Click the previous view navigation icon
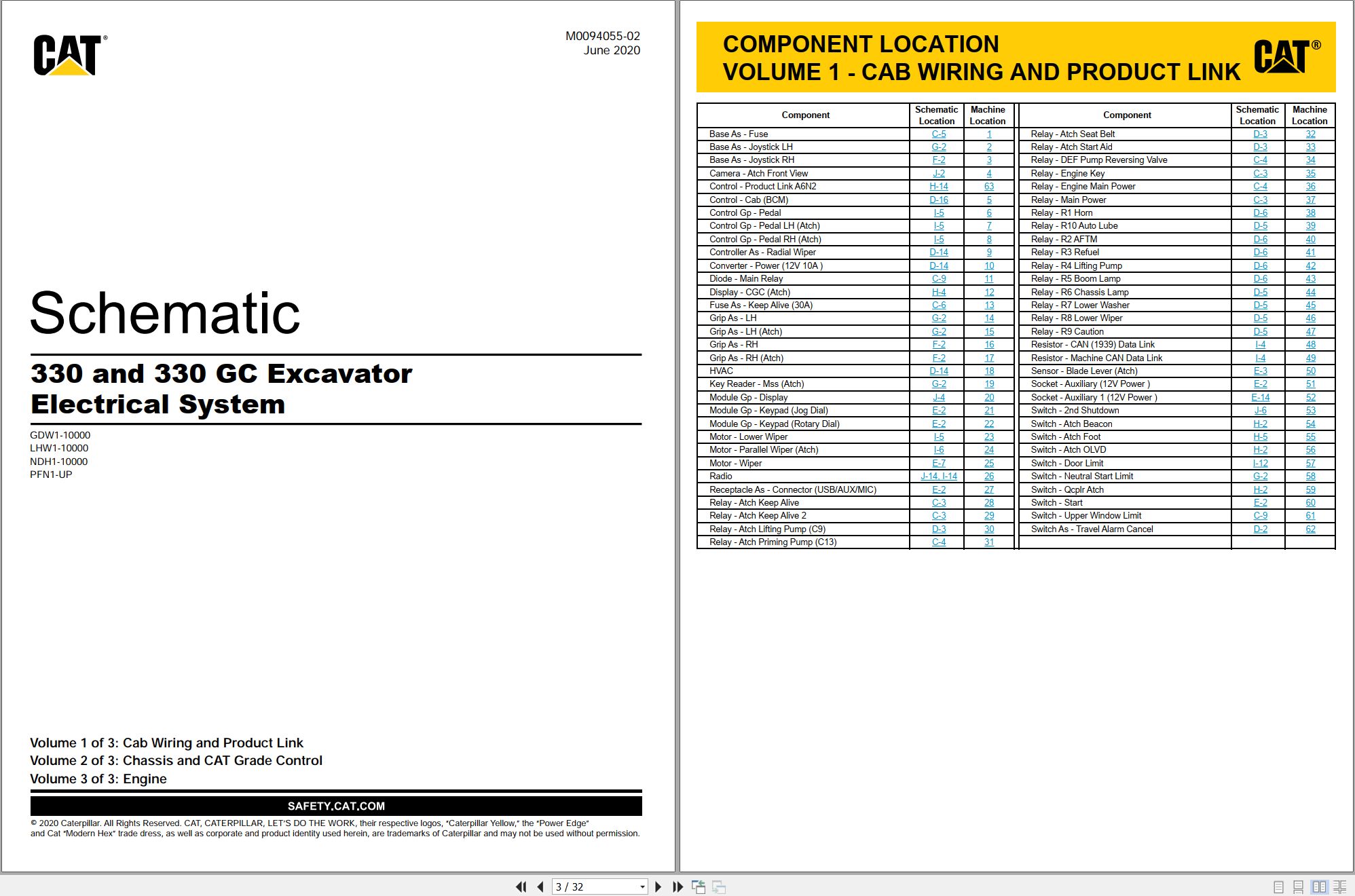The height and width of the screenshot is (896, 1355). pyautogui.click(x=699, y=886)
